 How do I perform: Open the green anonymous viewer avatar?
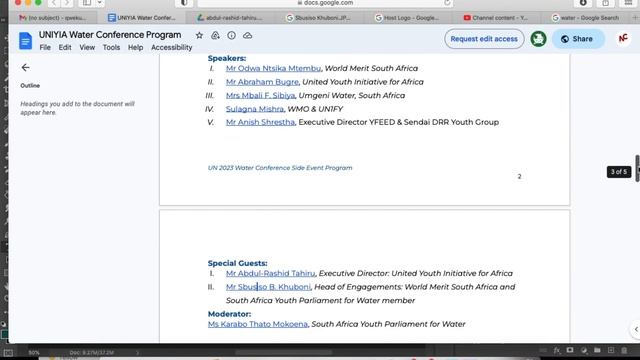click(538, 39)
